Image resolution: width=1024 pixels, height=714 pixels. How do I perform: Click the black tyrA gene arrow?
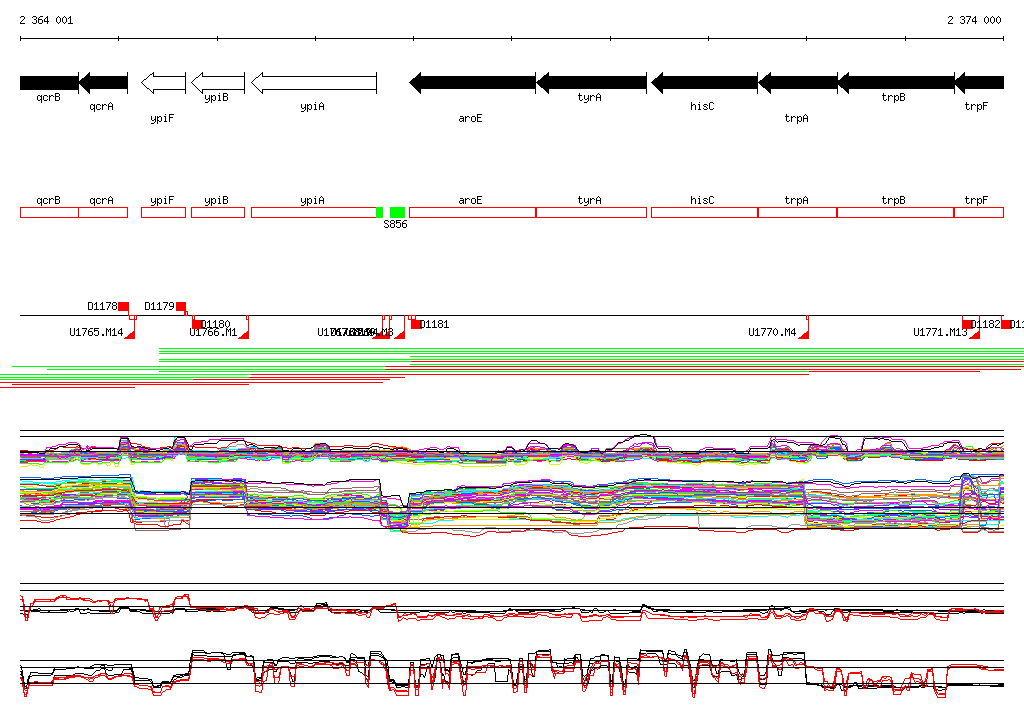pos(591,83)
